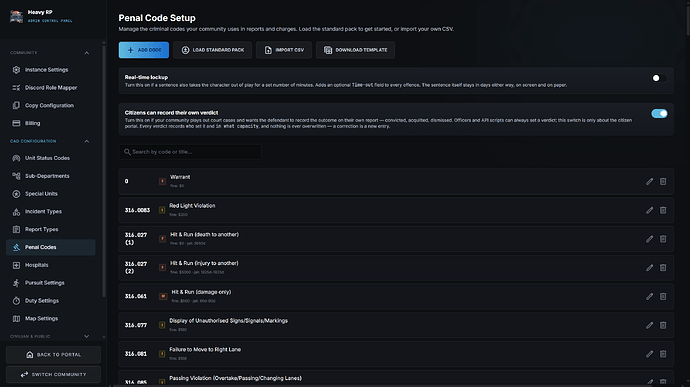
Task: Edit Display of Unauthorised Signs code
Action: click(x=649, y=325)
